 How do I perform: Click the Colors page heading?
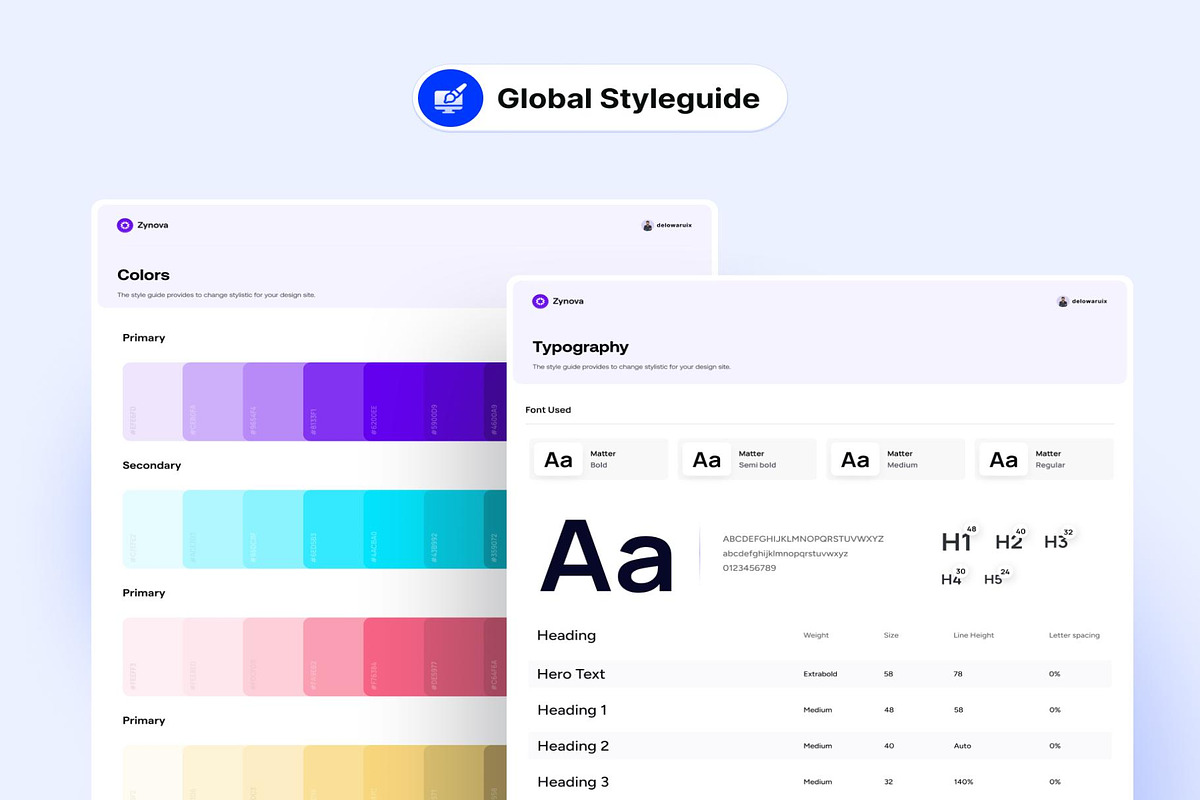pos(144,275)
